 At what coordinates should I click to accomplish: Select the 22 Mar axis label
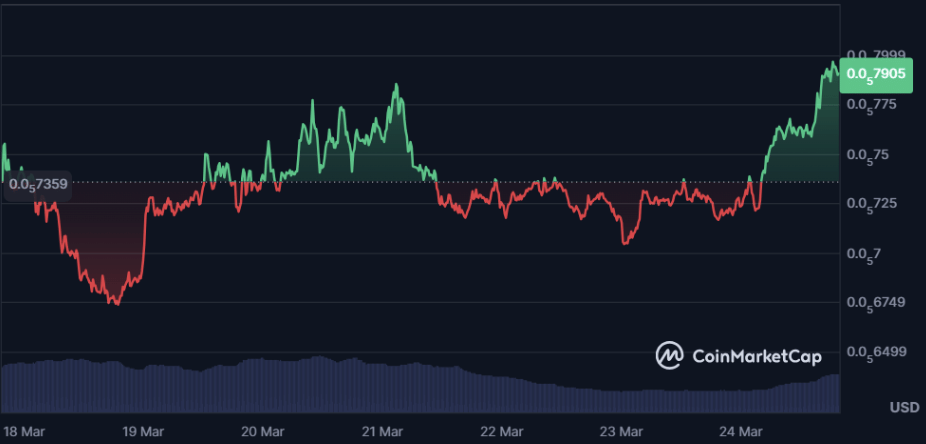pyautogui.click(x=501, y=432)
